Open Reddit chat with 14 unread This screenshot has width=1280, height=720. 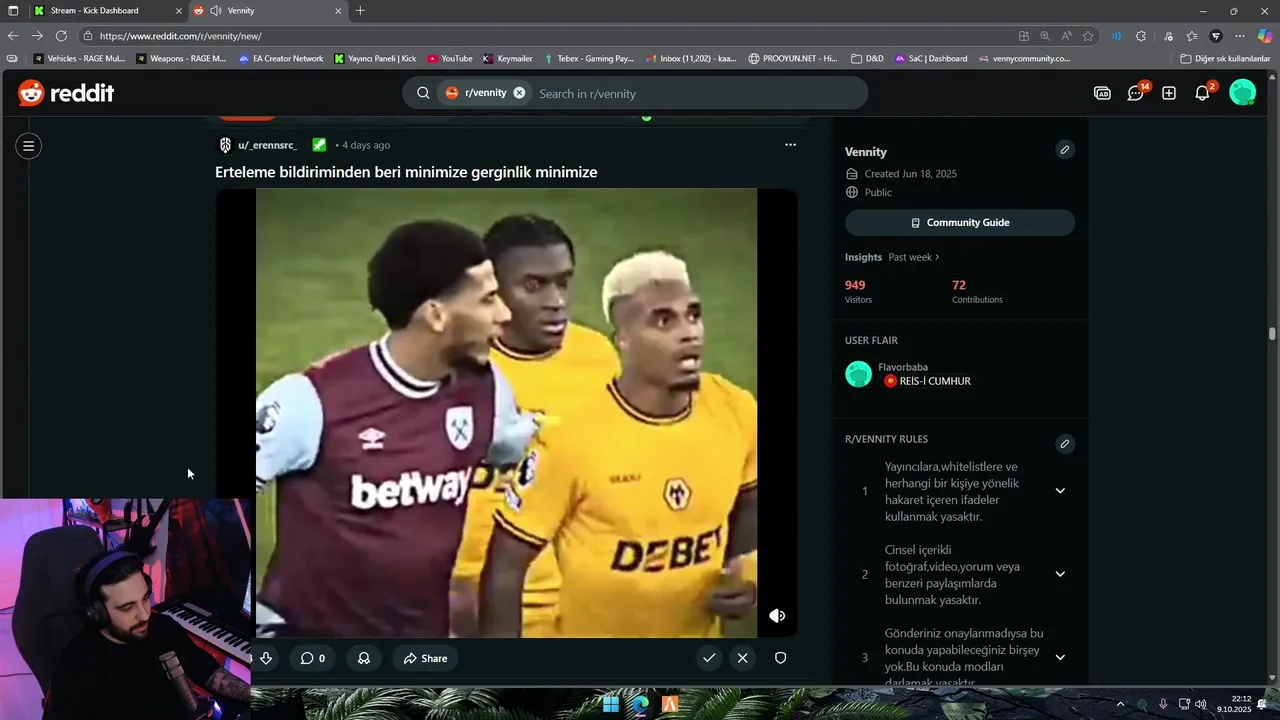[1136, 93]
